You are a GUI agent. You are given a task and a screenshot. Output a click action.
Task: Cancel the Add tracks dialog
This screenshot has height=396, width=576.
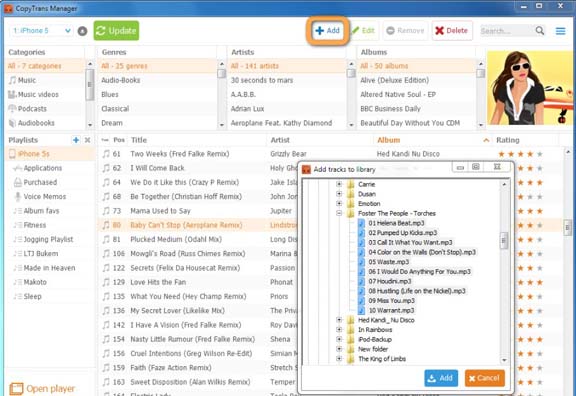[485, 378]
